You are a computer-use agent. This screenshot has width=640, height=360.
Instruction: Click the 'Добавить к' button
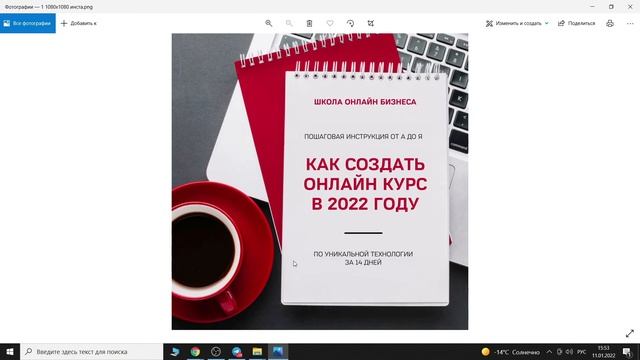pos(79,23)
